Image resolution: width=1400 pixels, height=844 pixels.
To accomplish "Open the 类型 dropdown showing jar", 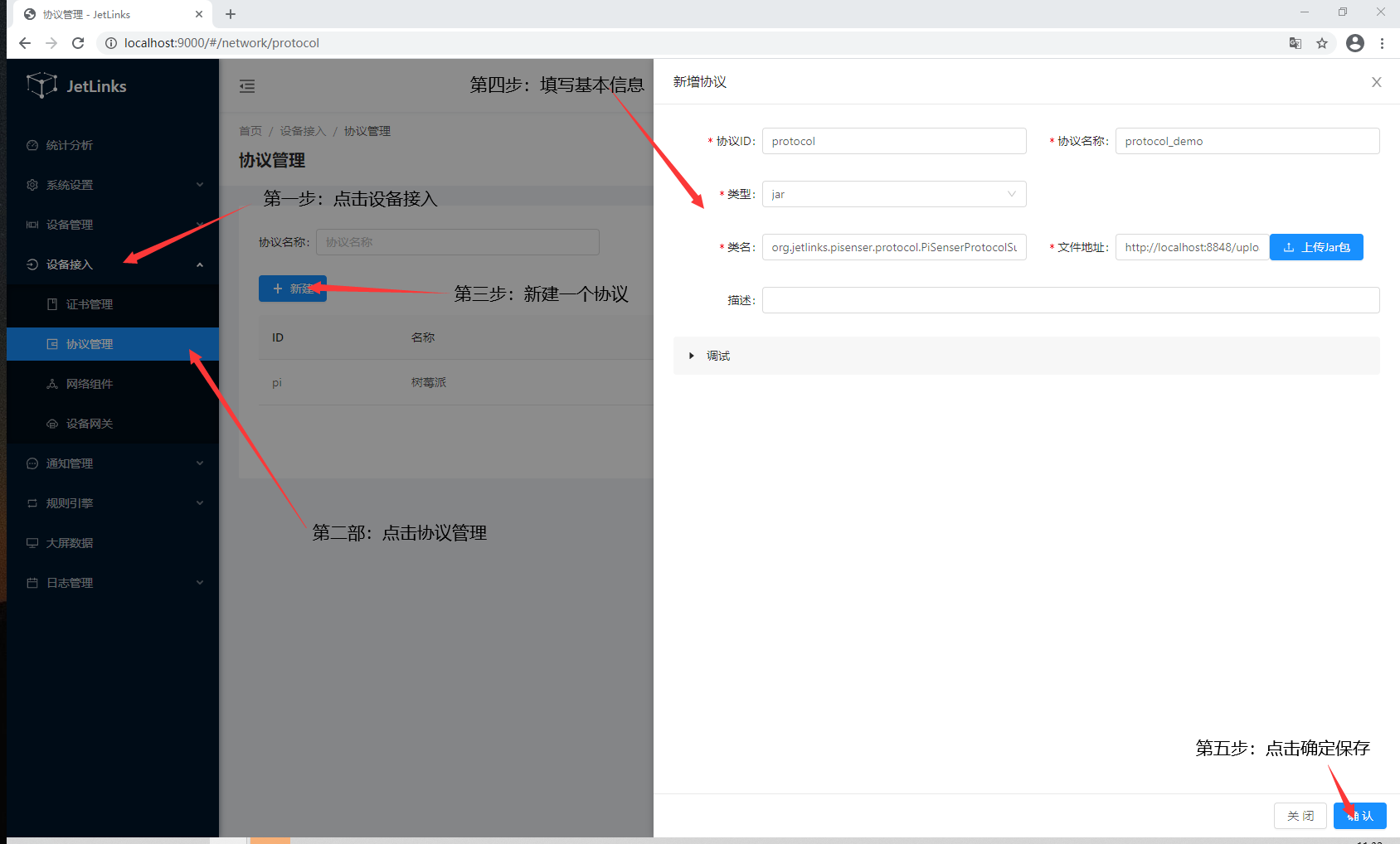I will tap(893, 194).
